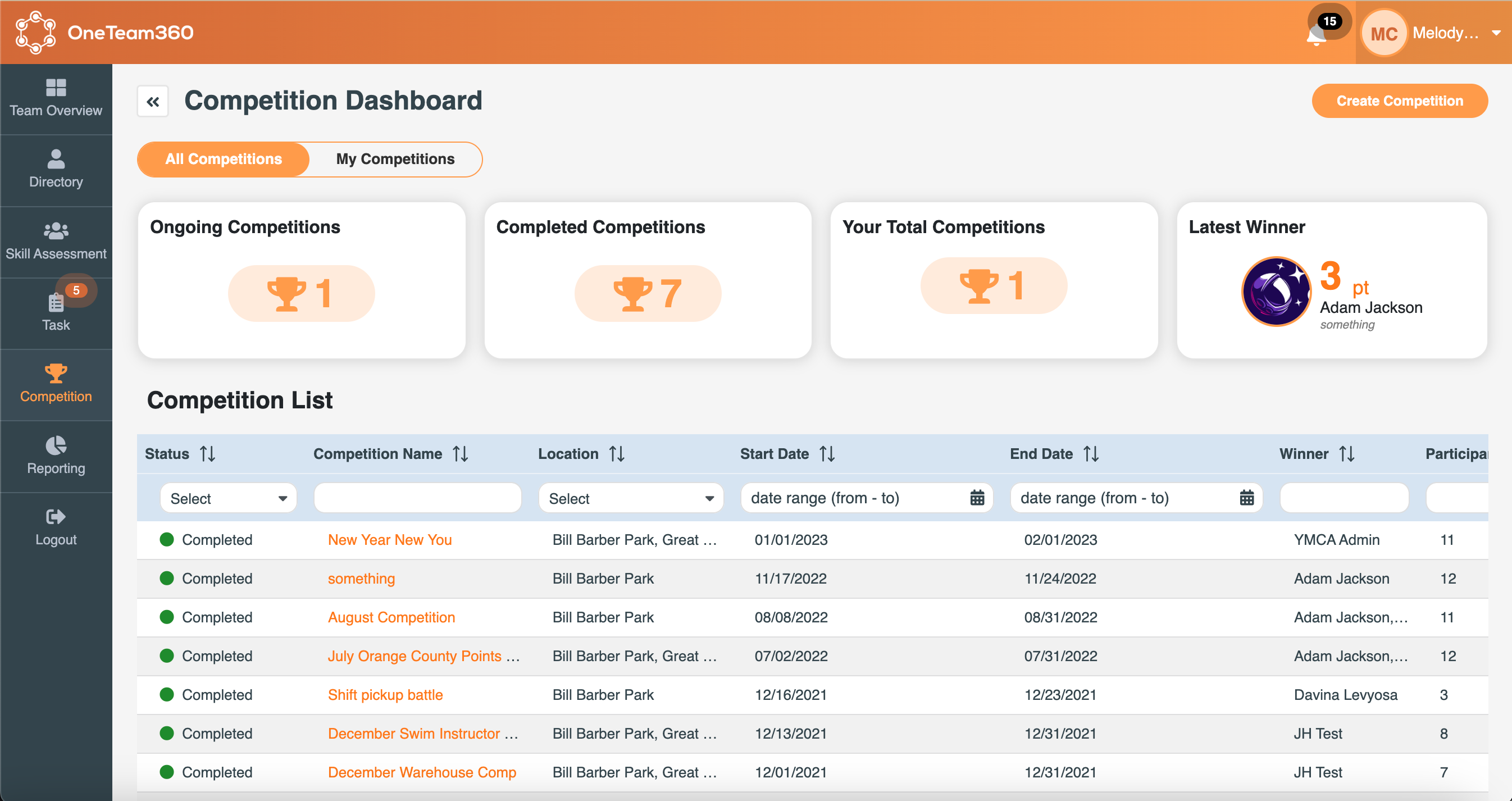Click the Create Competition button
The width and height of the screenshot is (1512, 801).
click(x=1400, y=101)
